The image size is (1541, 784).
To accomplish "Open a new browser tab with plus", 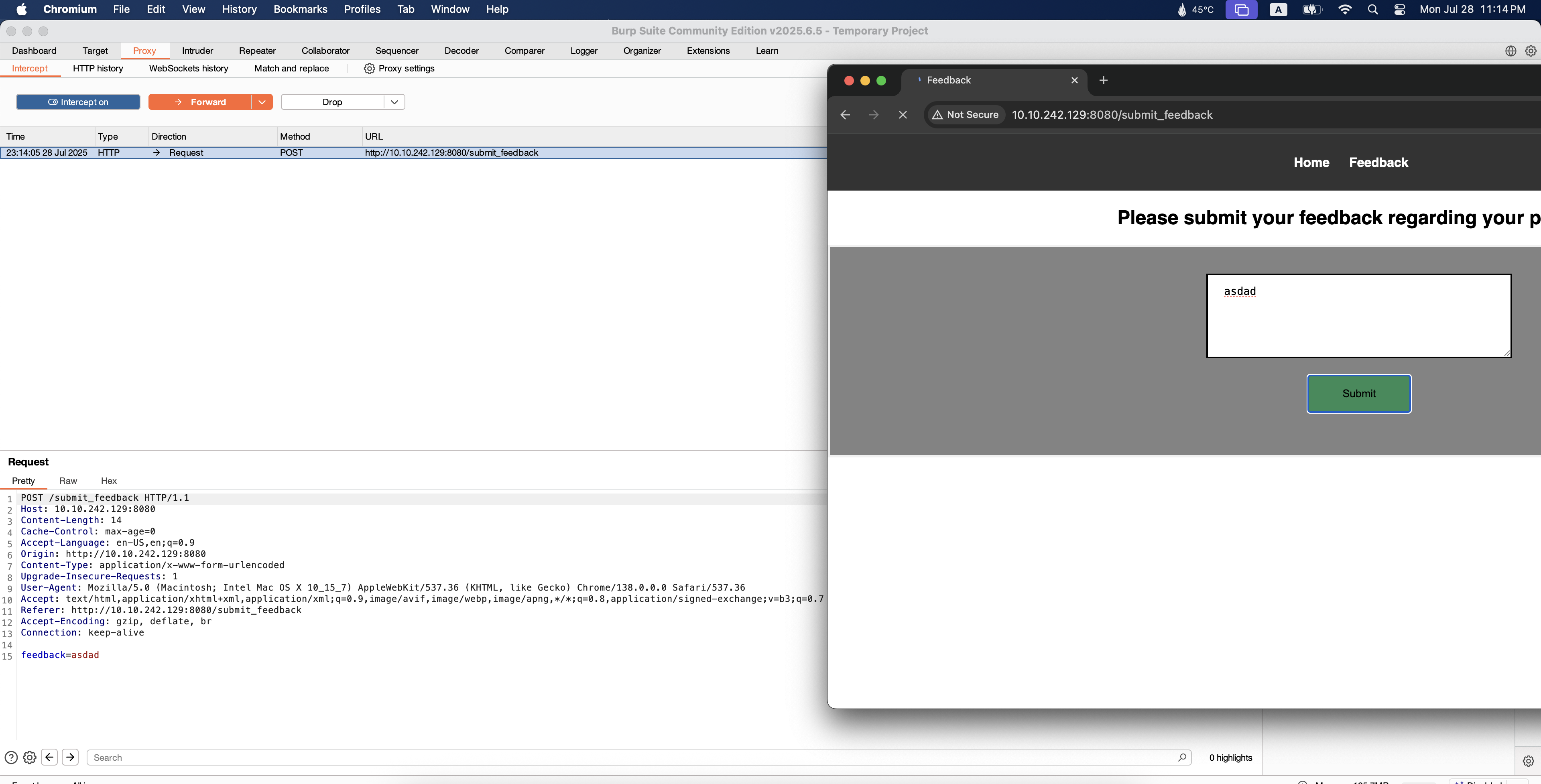I will (x=1103, y=80).
